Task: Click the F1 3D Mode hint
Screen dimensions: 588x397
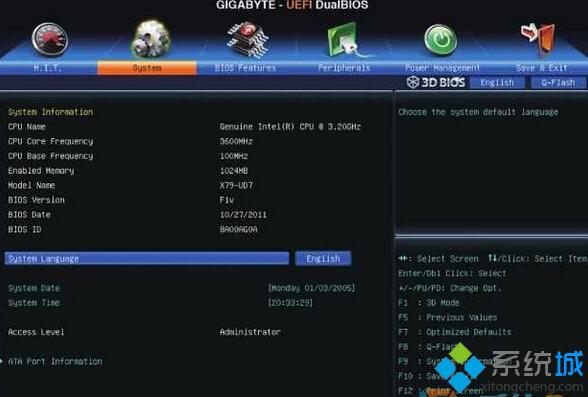Action: coord(429,303)
